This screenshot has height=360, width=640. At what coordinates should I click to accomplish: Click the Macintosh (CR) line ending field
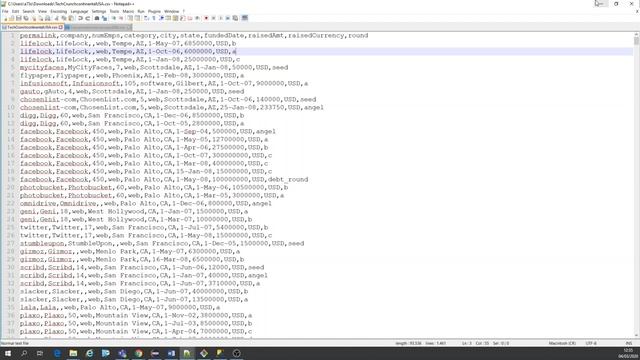pos(562,343)
